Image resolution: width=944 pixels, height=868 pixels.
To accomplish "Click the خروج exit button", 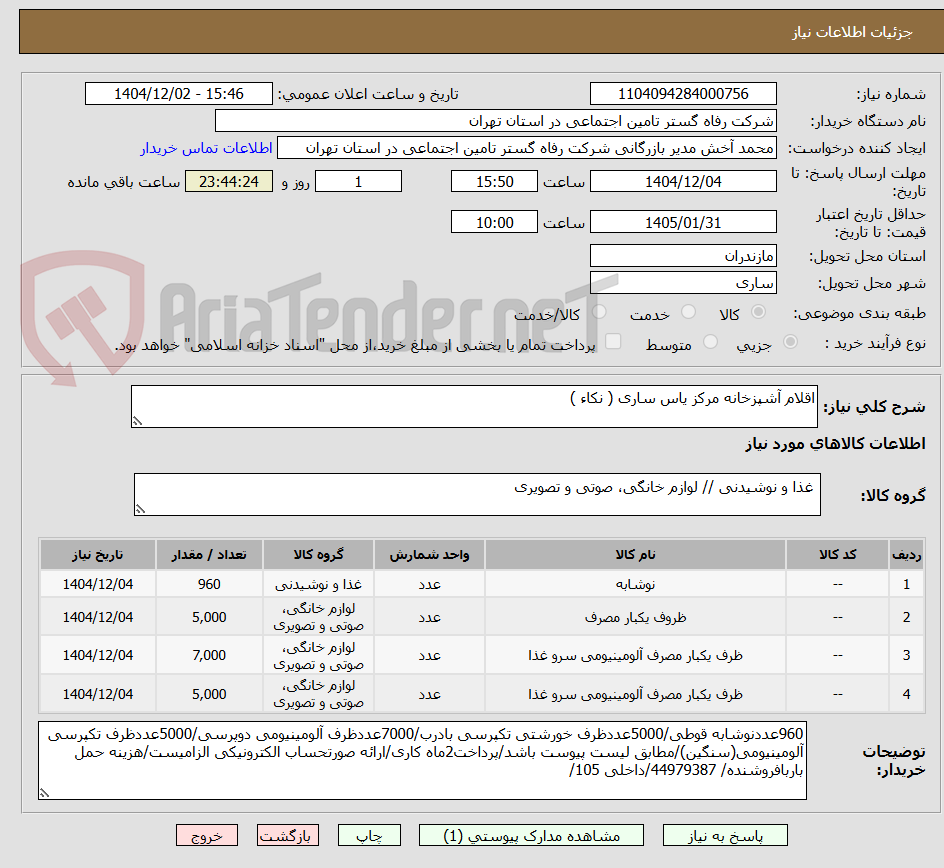I will coord(206,835).
